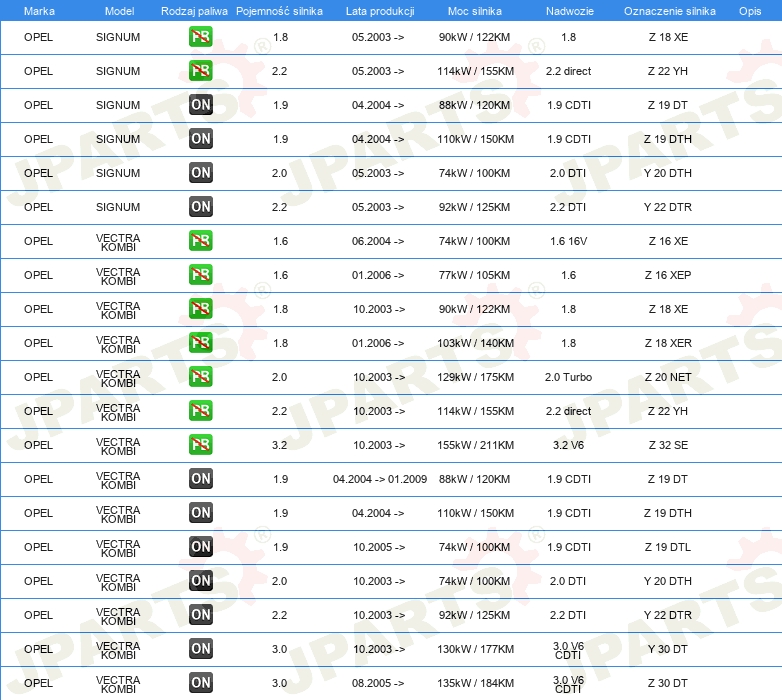Click petrol icon in Vectra Kombi Z 32 SE row
Screen dimensions: 782x700
coord(200,445)
